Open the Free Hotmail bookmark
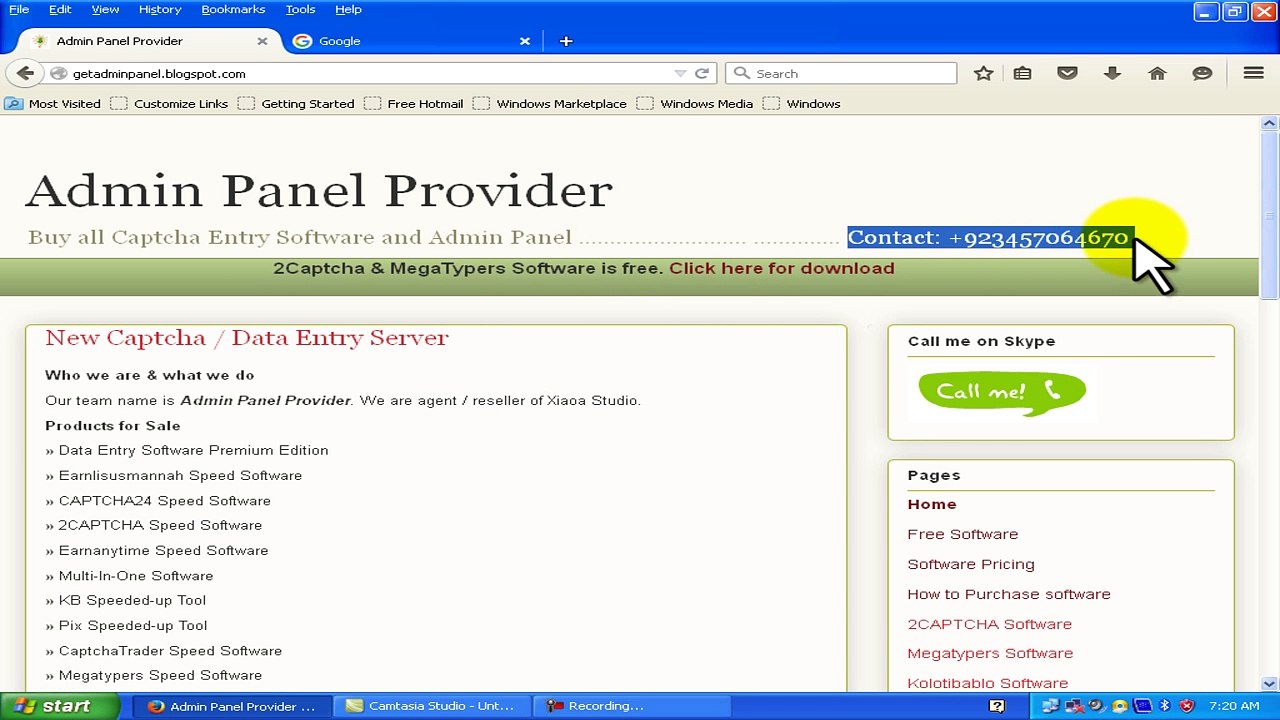The height and width of the screenshot is (720, 1280). click(x=414, y=103)
